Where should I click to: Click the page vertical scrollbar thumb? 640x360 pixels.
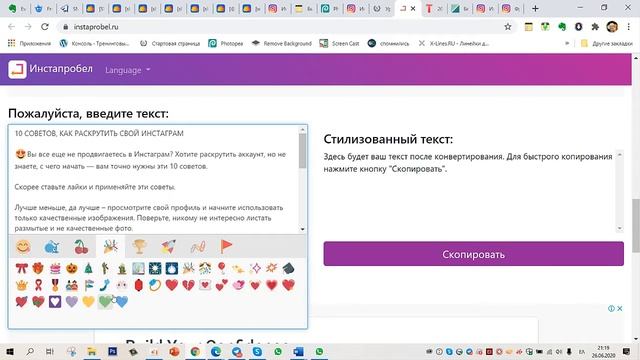636,225
